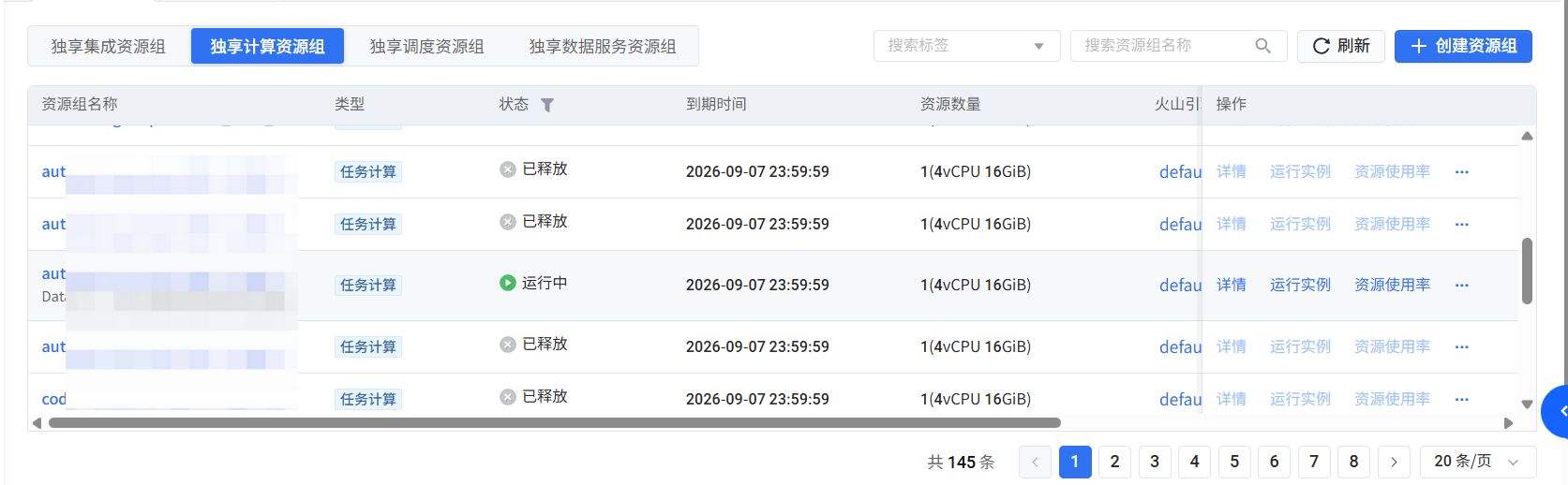Click the 创建资源组 button

1463,46
